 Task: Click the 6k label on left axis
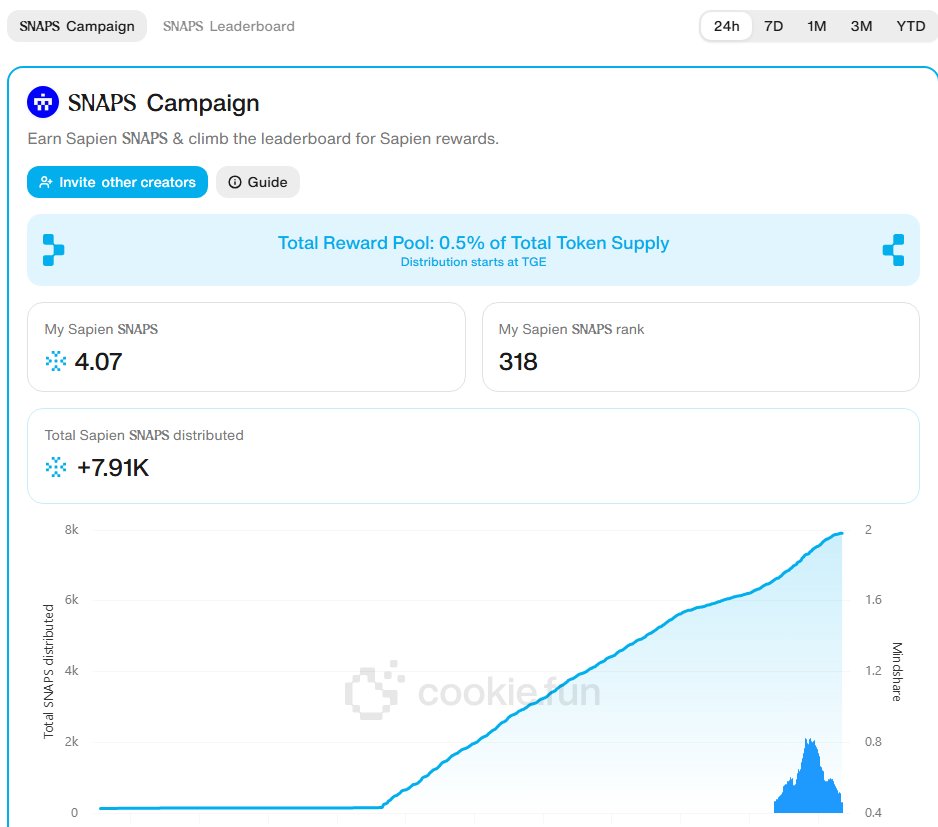(x=72, y=600)
